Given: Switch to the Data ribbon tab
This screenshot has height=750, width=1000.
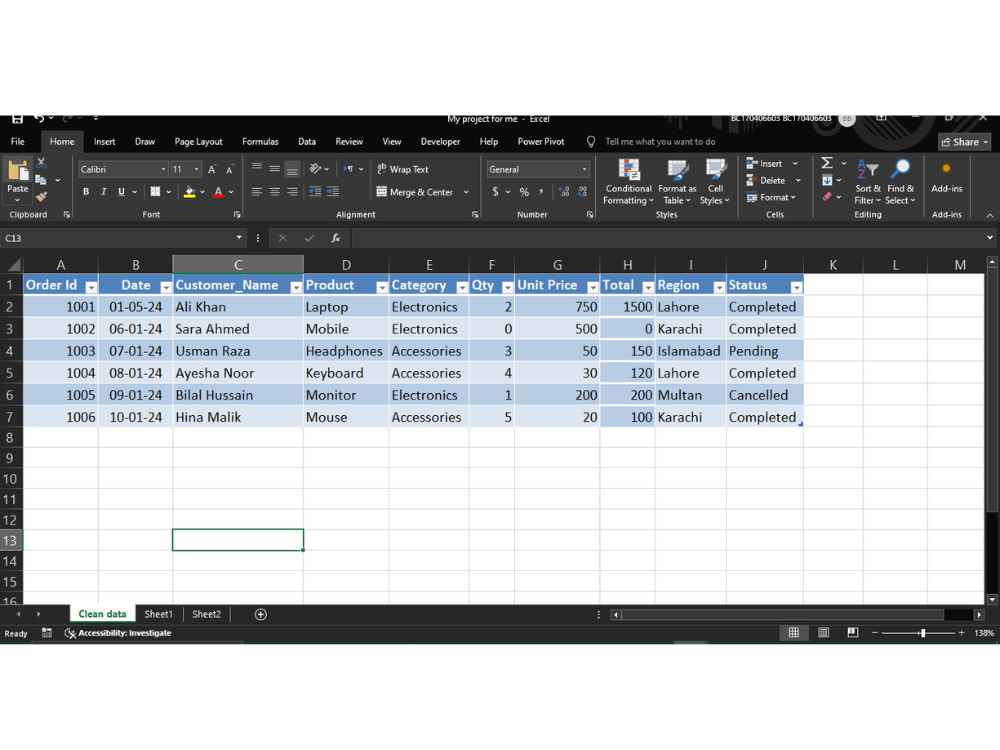Looking at the screenshot, I should click(307, 142).
